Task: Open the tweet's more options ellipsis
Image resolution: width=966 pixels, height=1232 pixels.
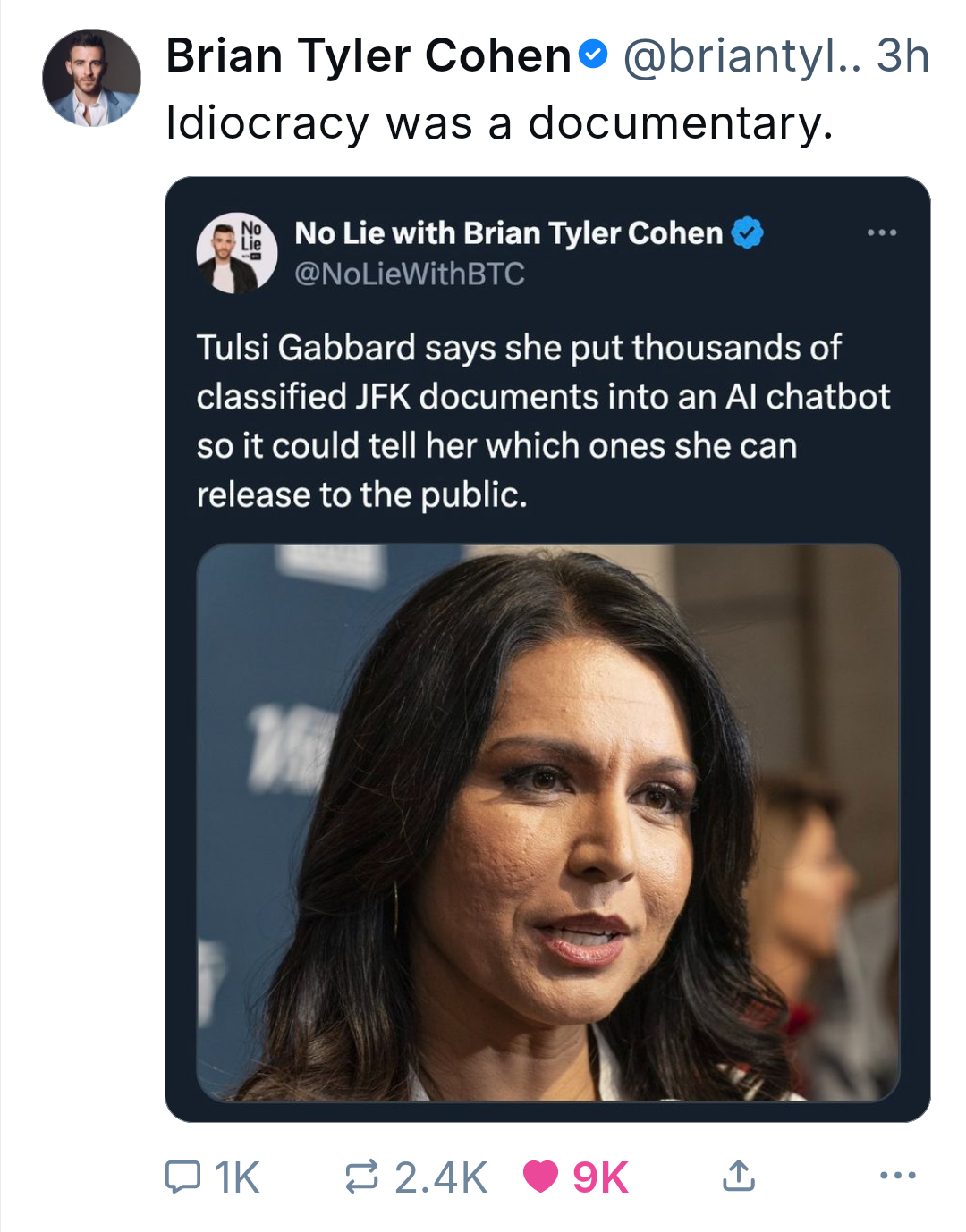Action: pyautogui.click(x=897, y=1176)
